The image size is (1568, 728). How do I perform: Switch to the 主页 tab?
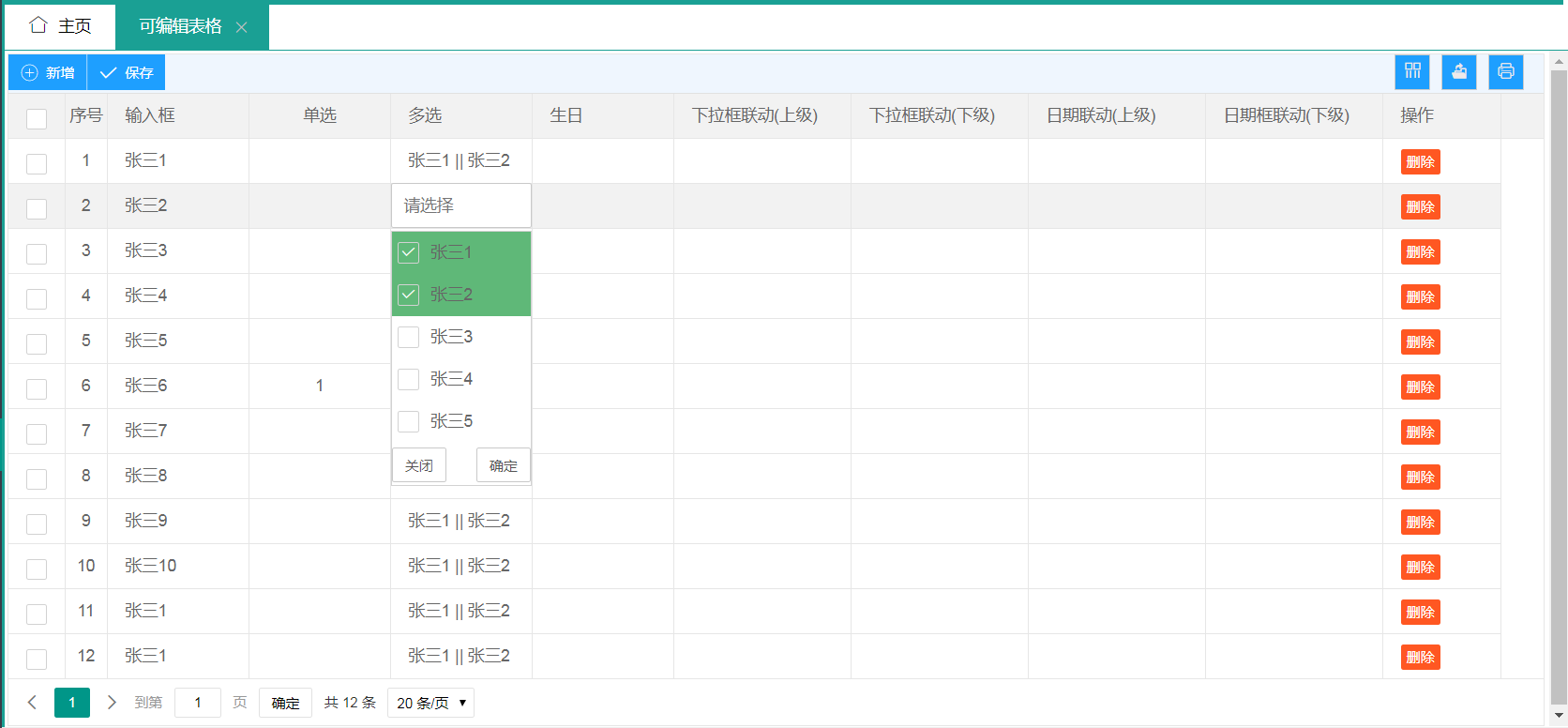[x=61, y=26]
